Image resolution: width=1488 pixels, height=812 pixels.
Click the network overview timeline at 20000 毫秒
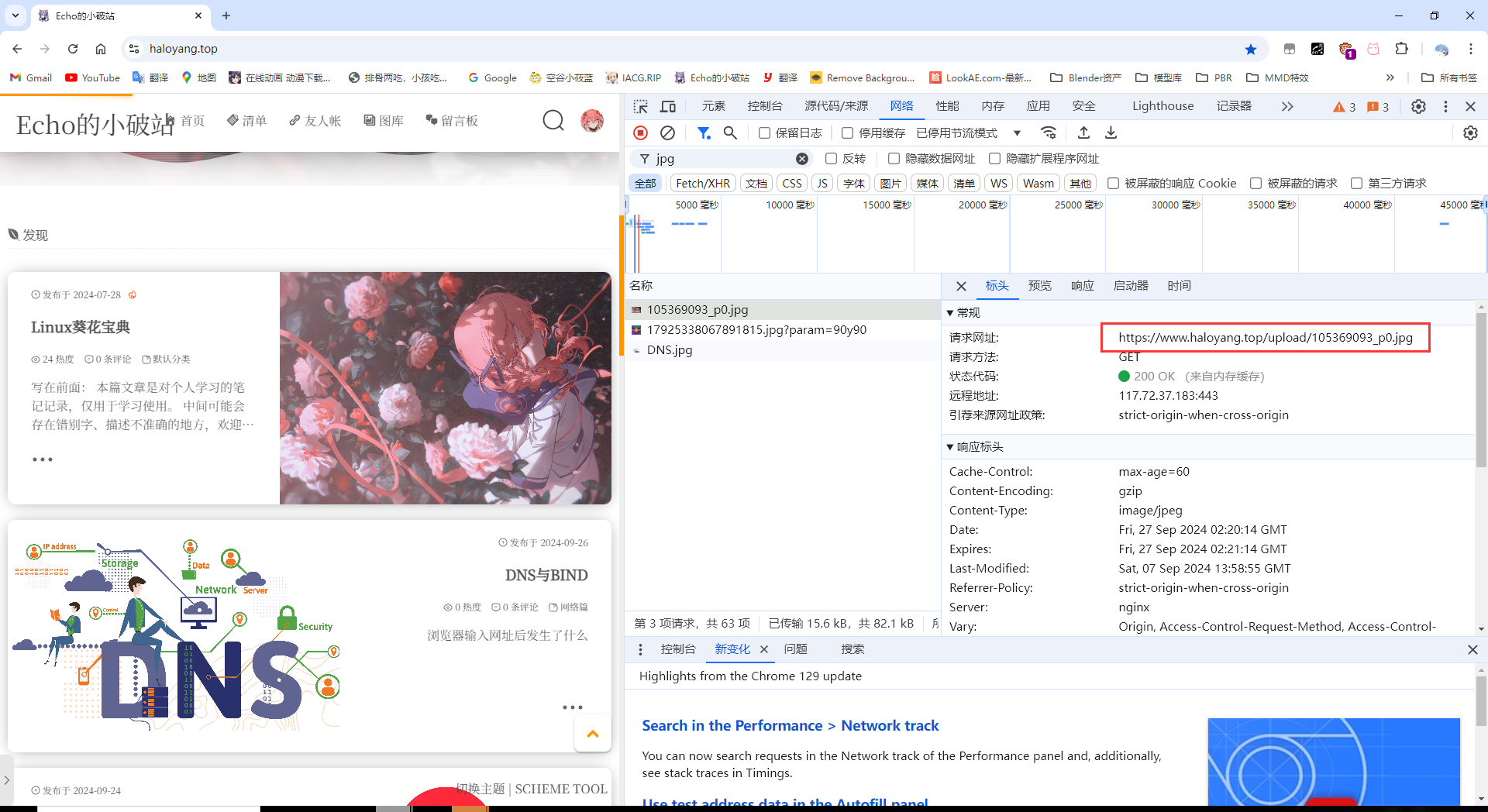tap(981, 205)
